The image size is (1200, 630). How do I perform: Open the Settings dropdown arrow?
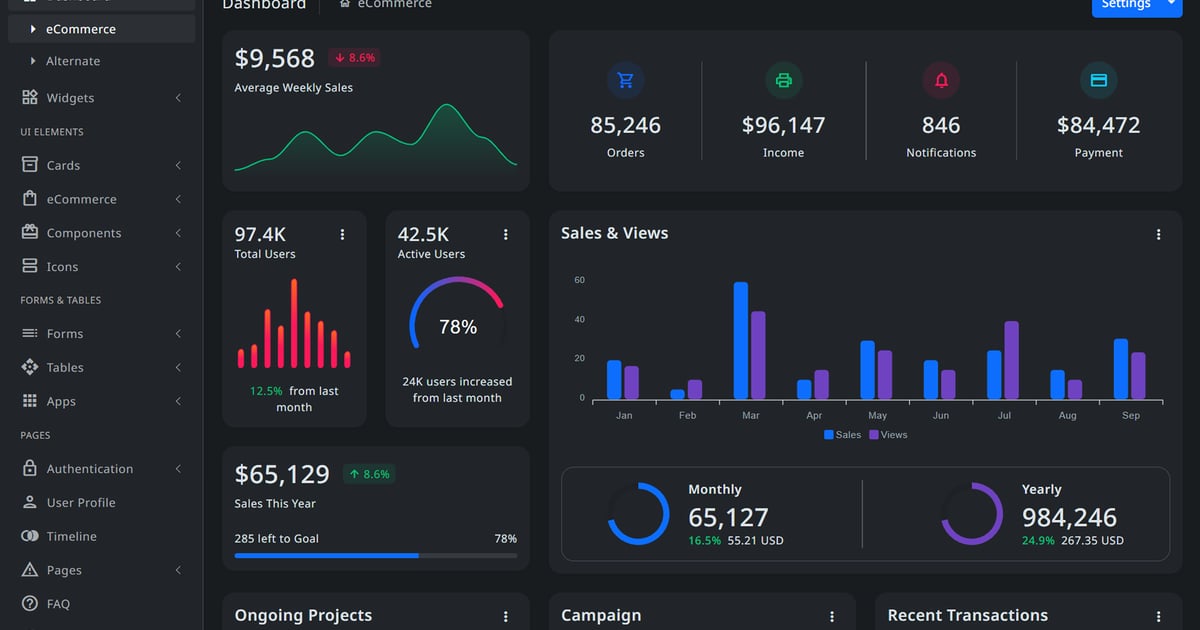[x=1171, y=5]
